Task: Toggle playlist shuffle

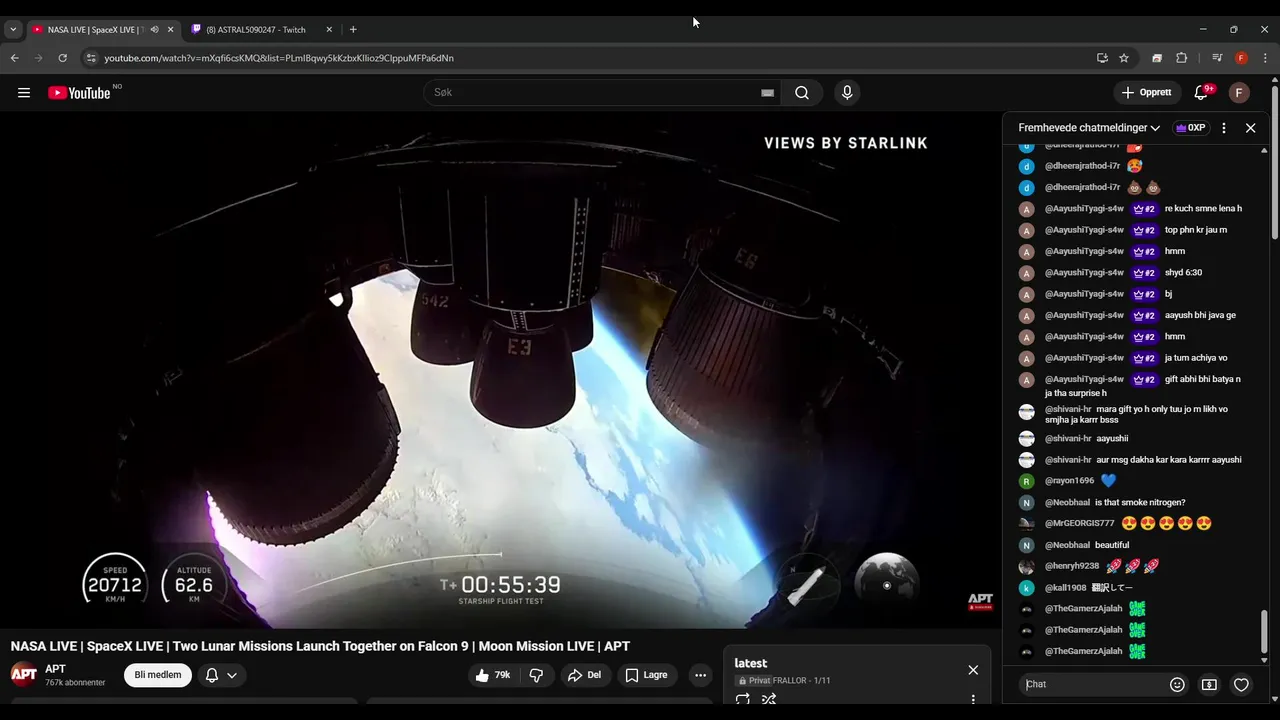Action: pos(769,699)
